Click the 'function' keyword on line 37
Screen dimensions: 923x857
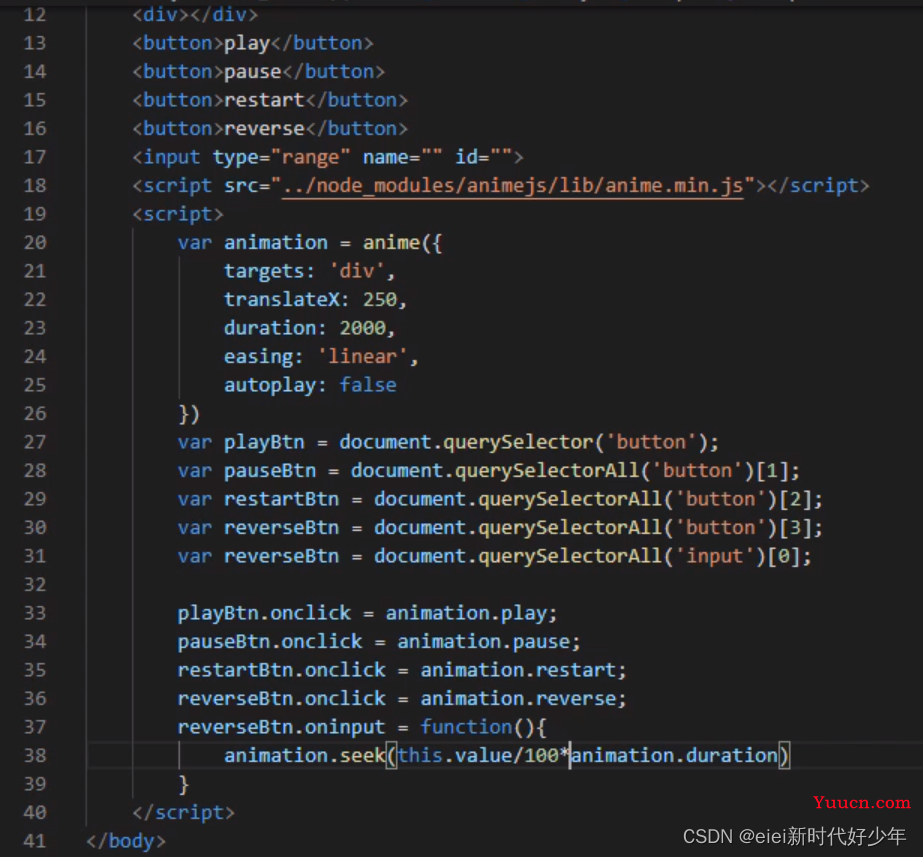point(466,727)
